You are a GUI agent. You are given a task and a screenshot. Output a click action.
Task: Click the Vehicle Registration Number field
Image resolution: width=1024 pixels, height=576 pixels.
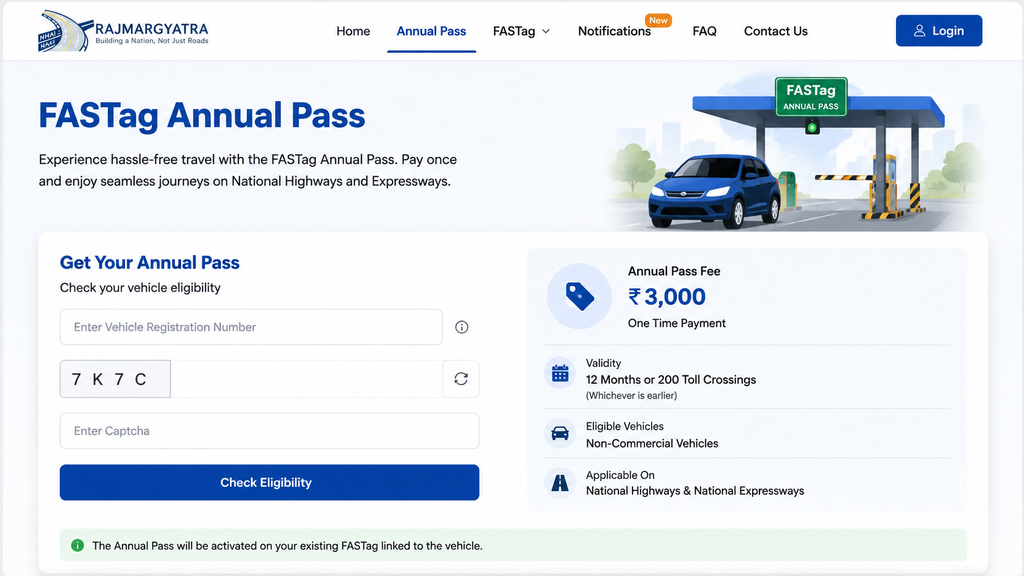click(251, 327)
